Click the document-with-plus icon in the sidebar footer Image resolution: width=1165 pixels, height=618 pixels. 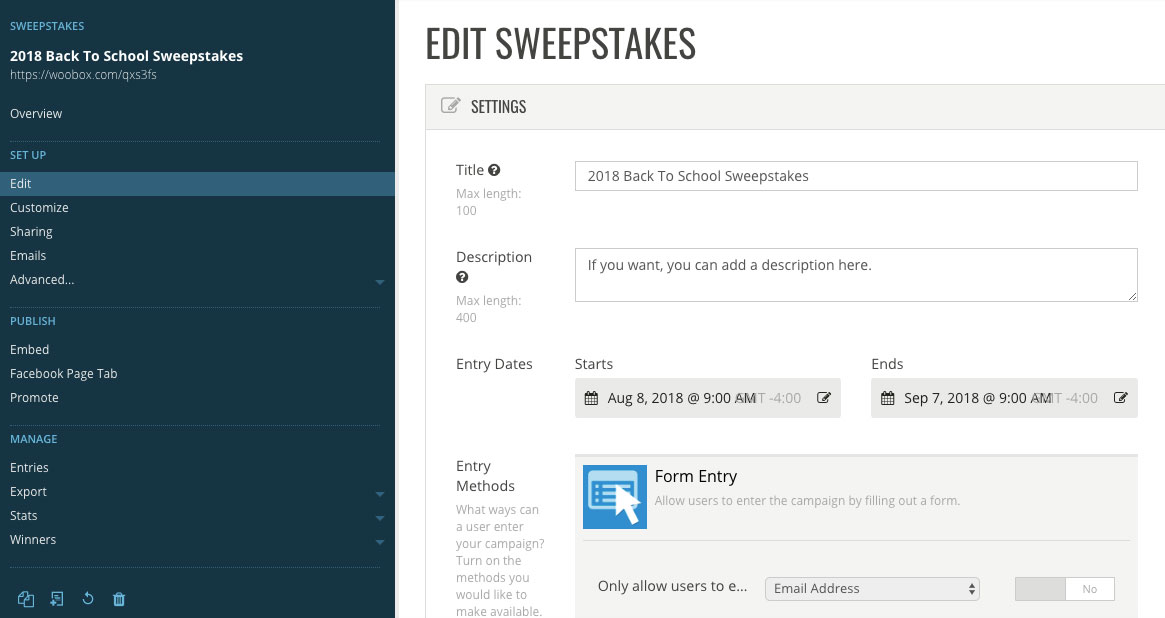(x=57, y=599)
